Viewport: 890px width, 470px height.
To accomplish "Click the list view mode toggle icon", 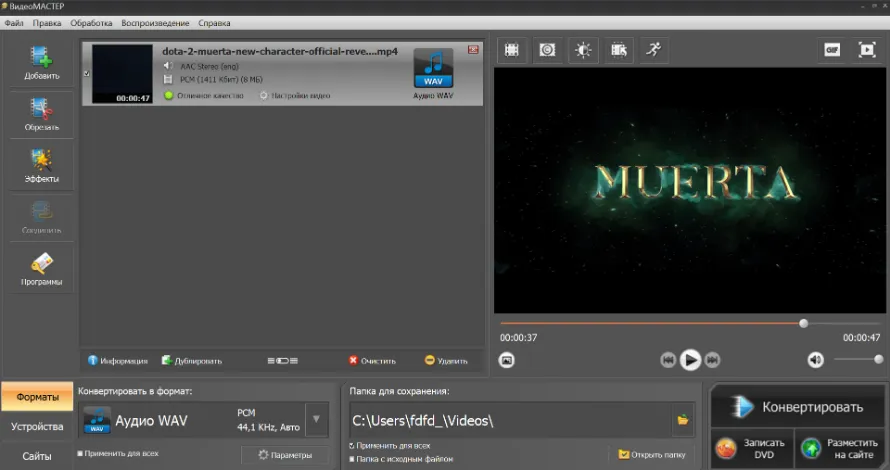I will [x=283, y=360].
